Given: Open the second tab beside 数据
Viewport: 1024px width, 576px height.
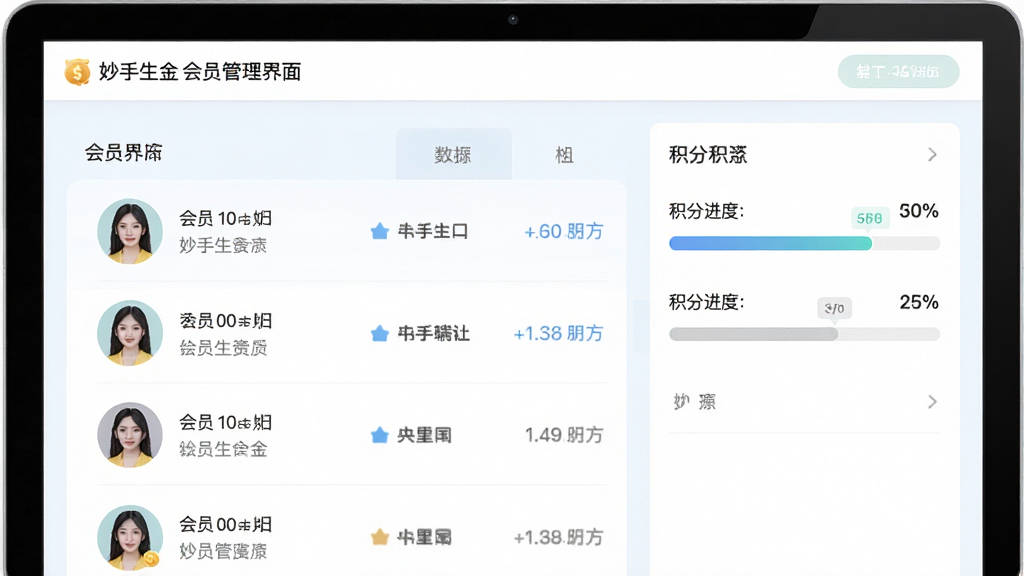Looking at the screenshot, I should (x=564, y=155).
